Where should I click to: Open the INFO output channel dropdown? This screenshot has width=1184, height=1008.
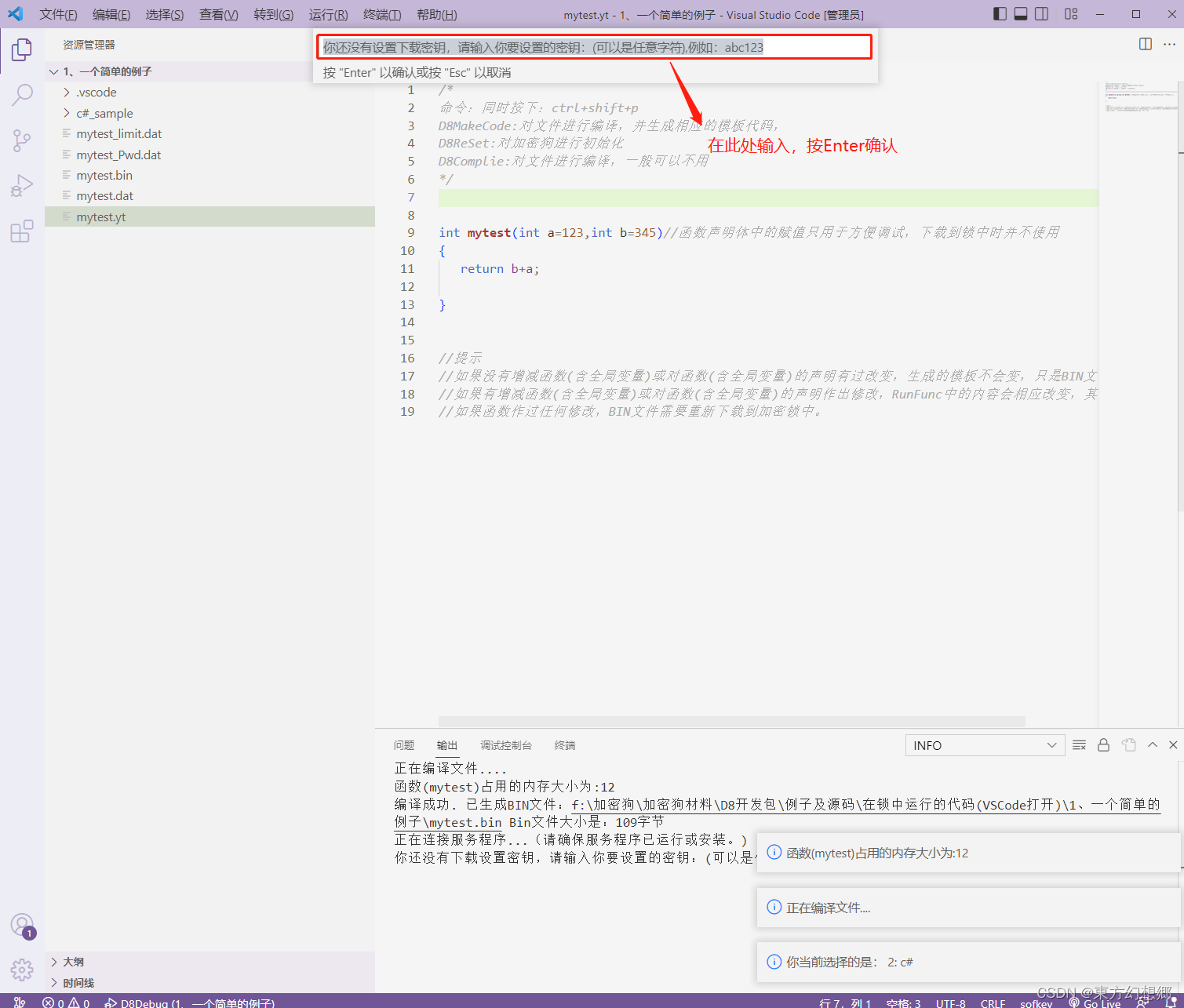point(985,745)
